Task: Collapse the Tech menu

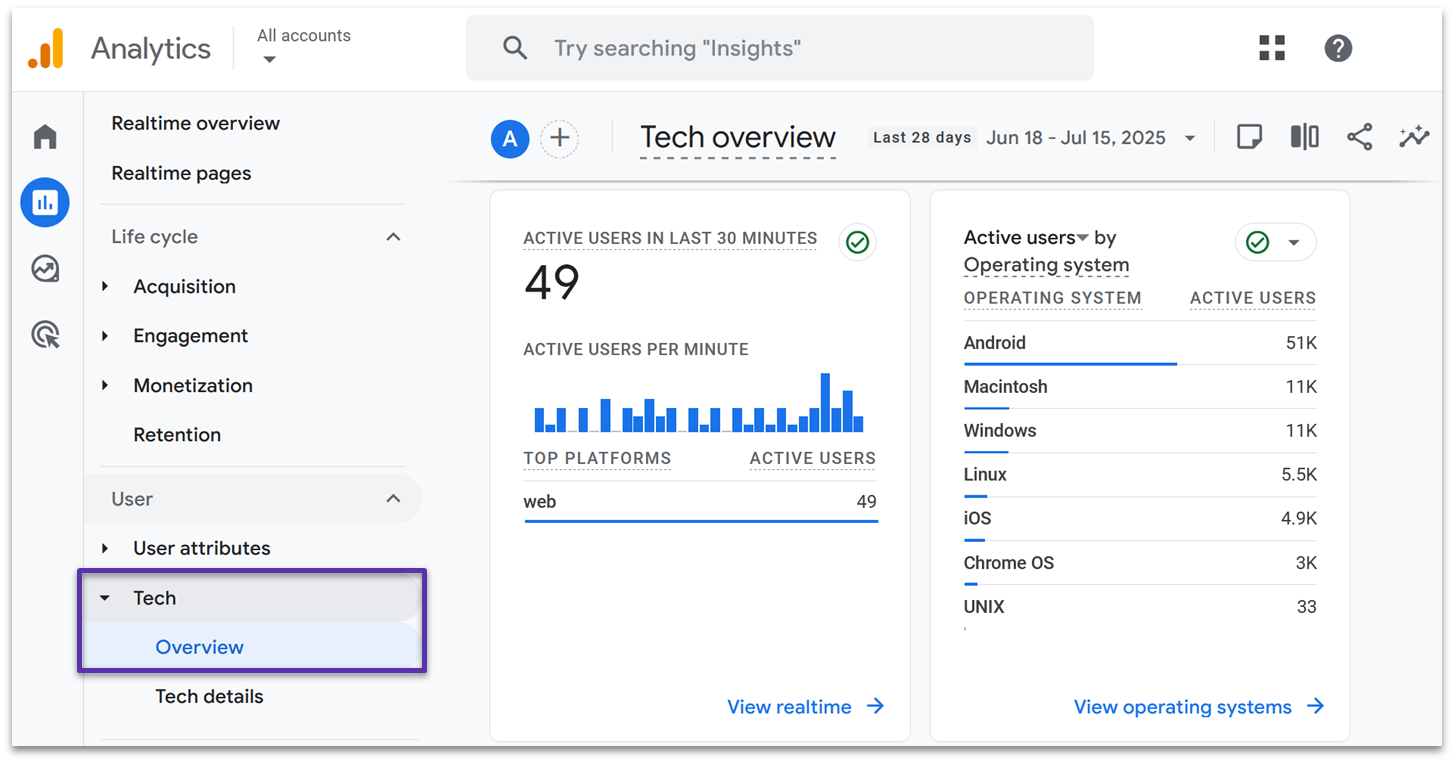Action: [105, 598]
